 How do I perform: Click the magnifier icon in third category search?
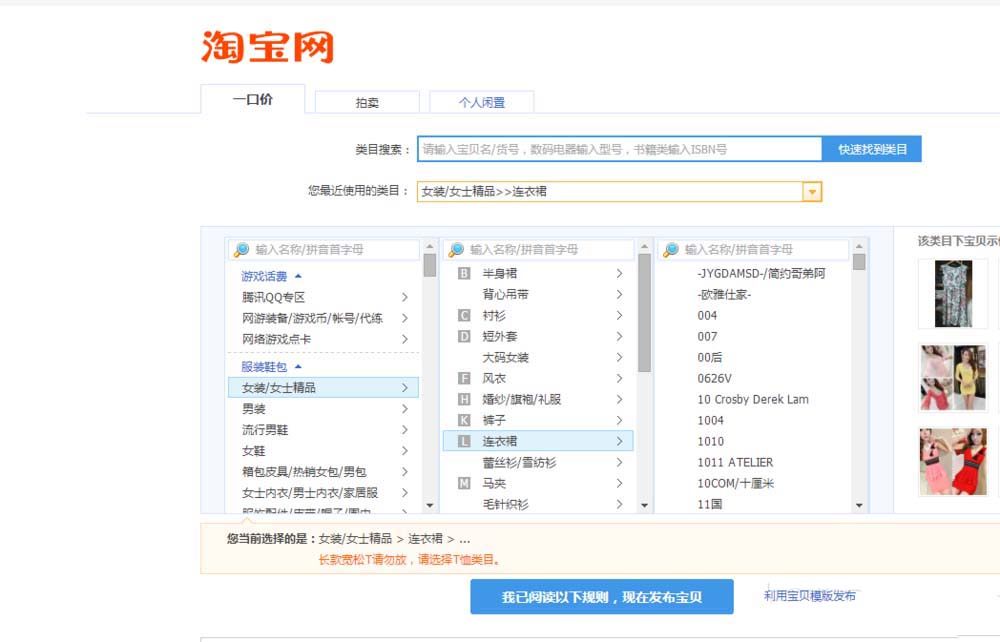(670, 250)
